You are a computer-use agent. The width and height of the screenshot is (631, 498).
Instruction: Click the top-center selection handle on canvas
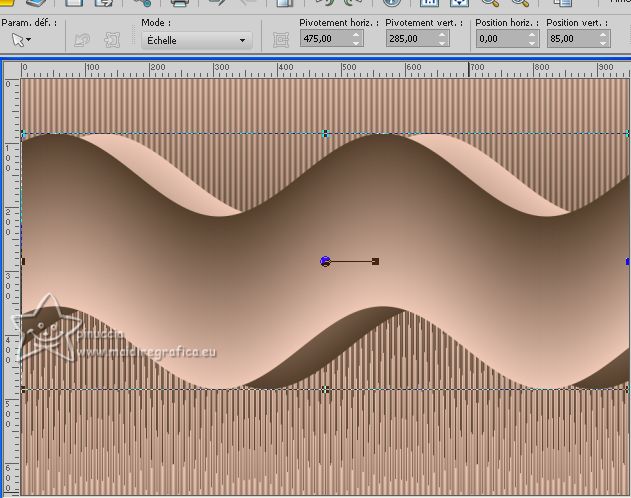[x=325, y=133]
